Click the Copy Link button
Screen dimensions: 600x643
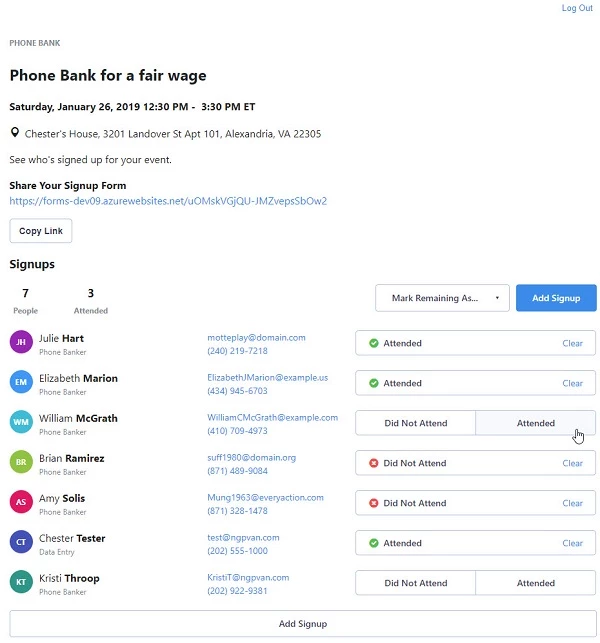[41, 231]
